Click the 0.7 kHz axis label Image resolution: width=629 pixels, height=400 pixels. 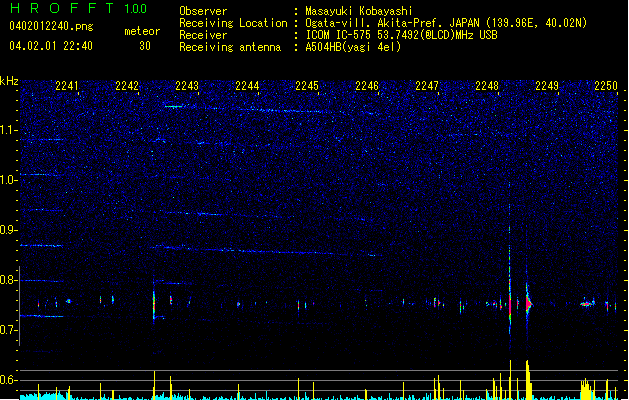point(9,330)
